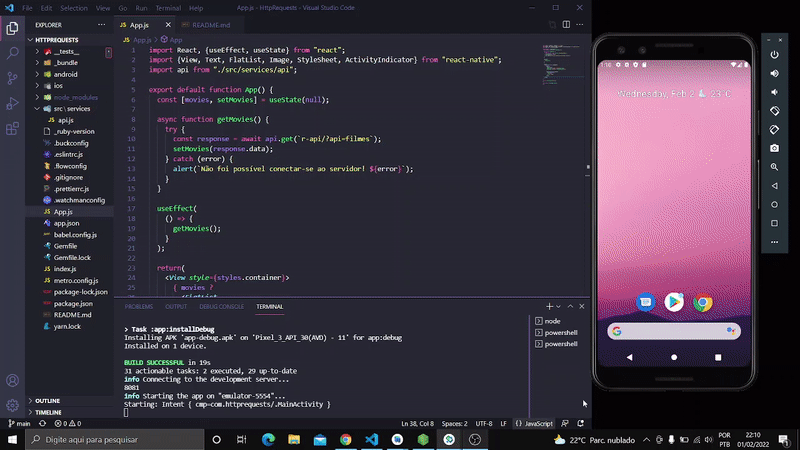Open Messages app on the phone
The width and height of the screenshot is (800, 450).
click(645, 302)
